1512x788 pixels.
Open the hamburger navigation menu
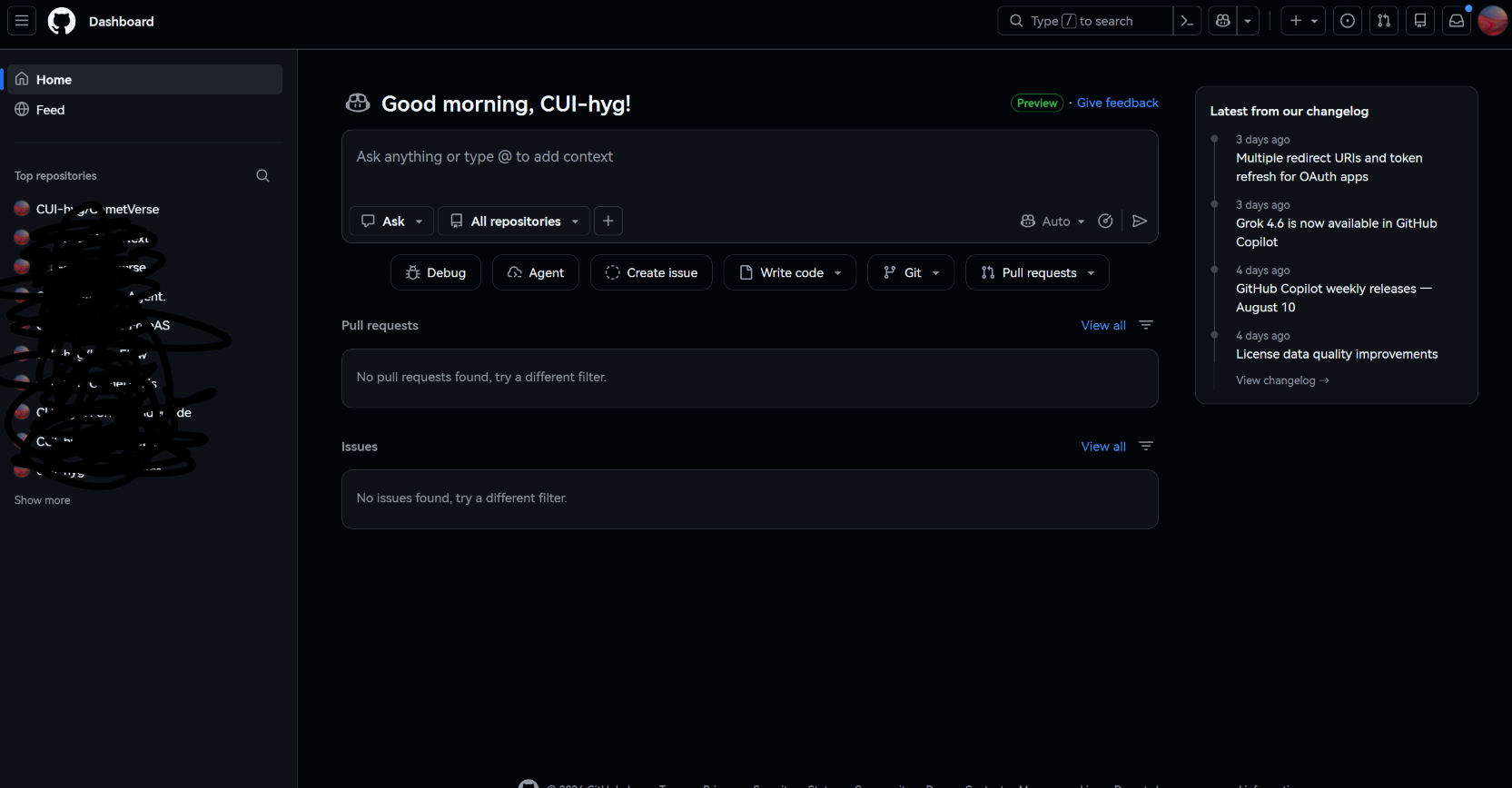22,21
